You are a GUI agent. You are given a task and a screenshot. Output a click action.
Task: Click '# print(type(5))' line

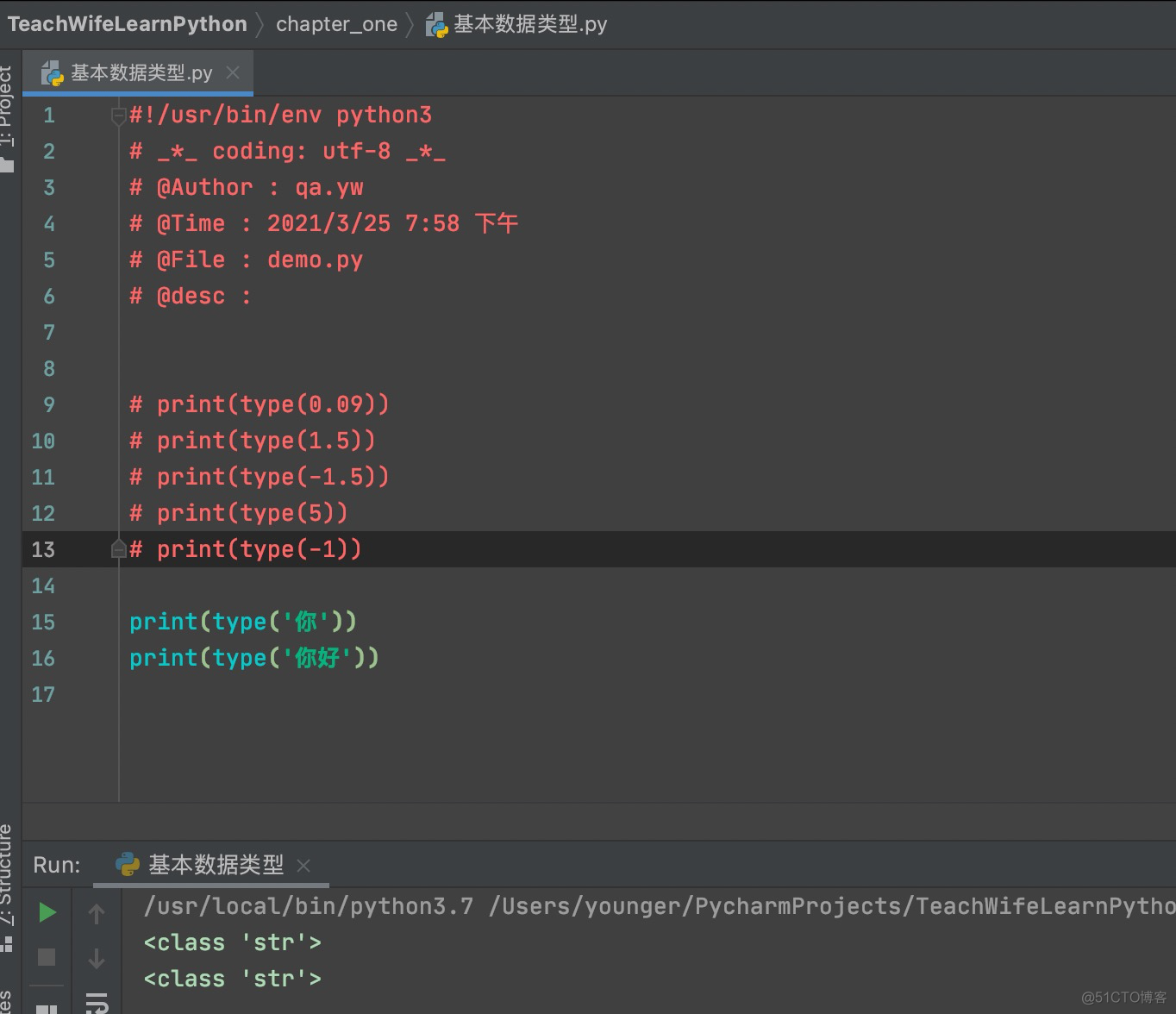(x=239, y=514)
